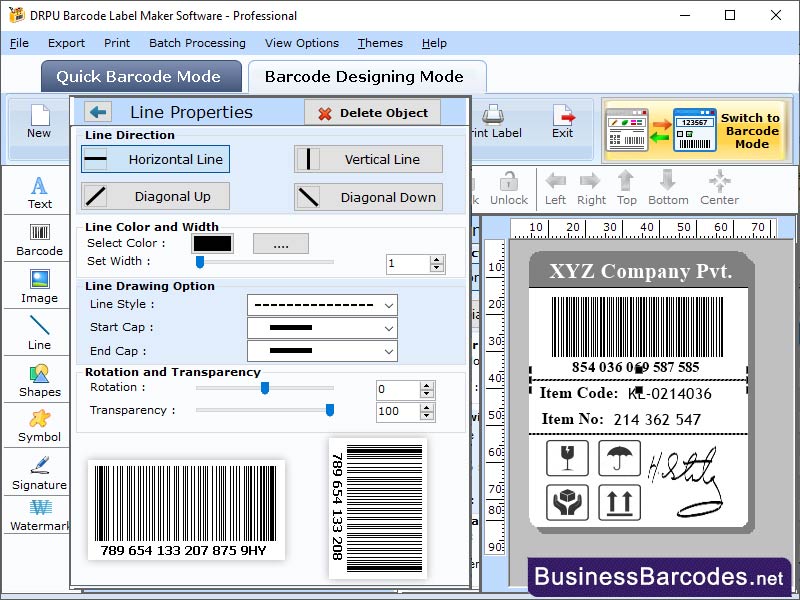
Task: Click the Transparency slider handle
Action: point(330,410)
